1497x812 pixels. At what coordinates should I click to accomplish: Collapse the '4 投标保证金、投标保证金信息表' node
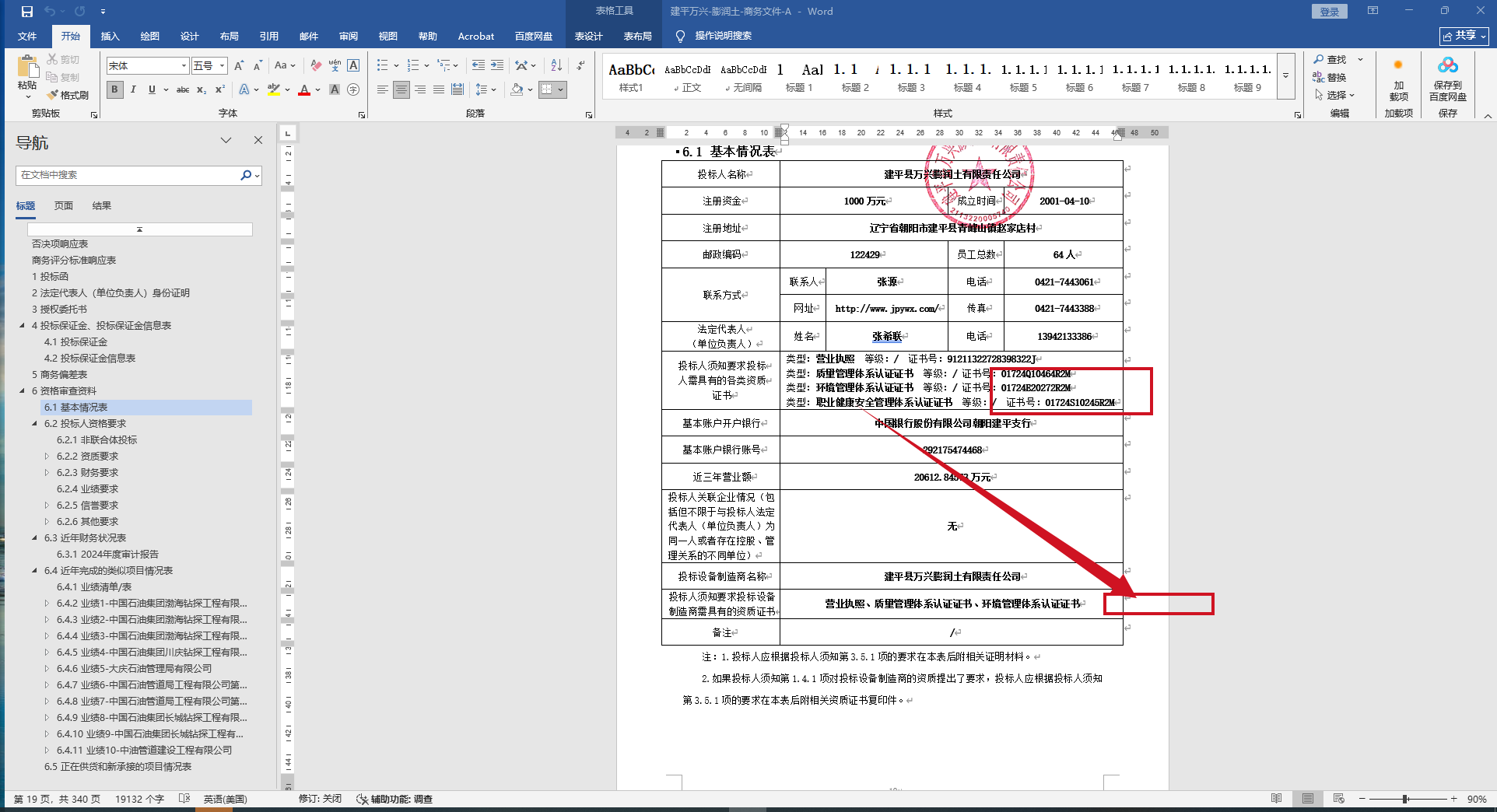click(x=23, y=325)
